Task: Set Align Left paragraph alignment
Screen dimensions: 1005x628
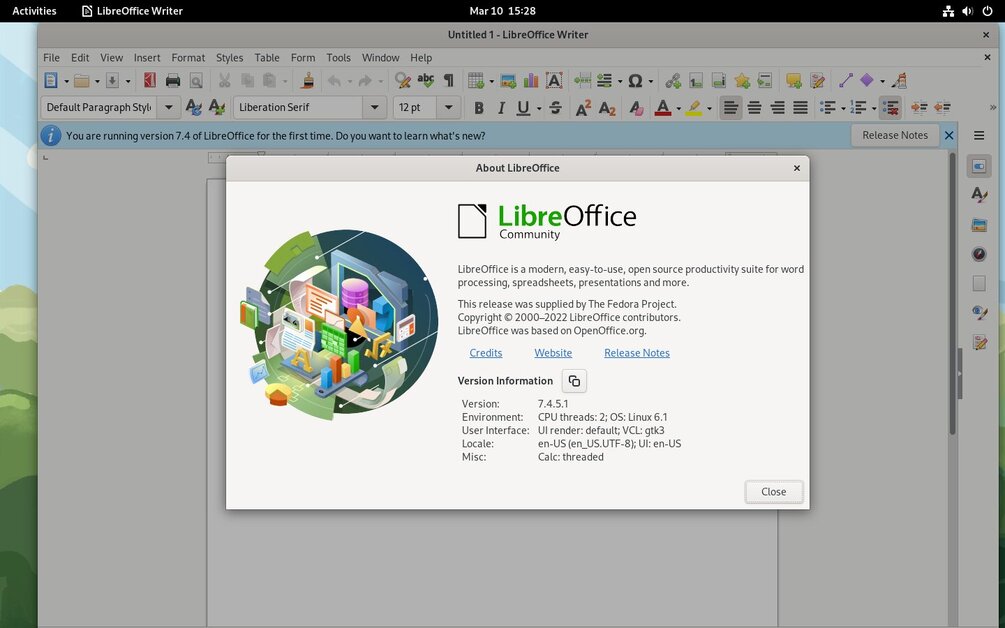Action: coord(731,108)
